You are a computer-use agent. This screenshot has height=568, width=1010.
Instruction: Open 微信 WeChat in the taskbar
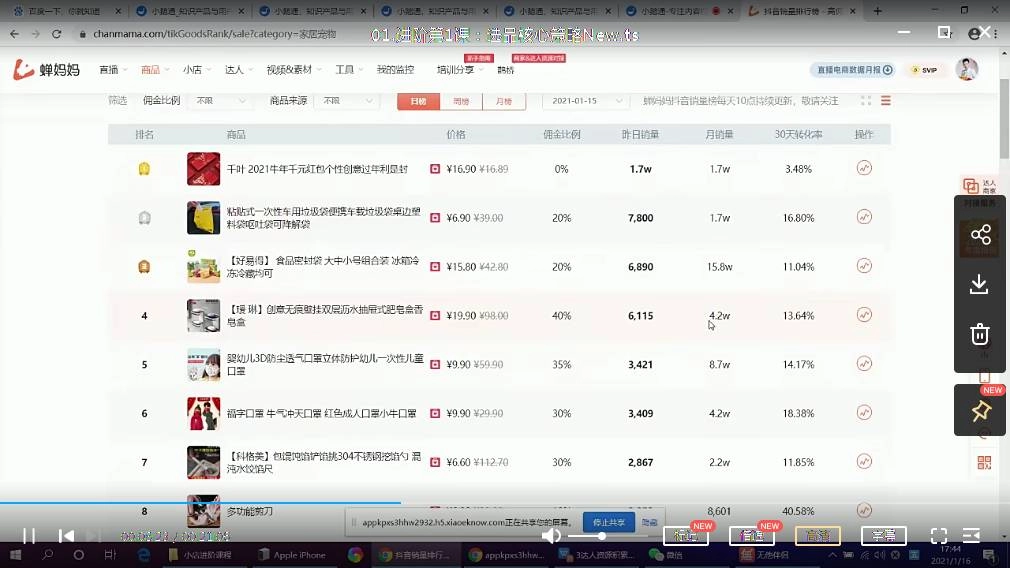[667, 554]
